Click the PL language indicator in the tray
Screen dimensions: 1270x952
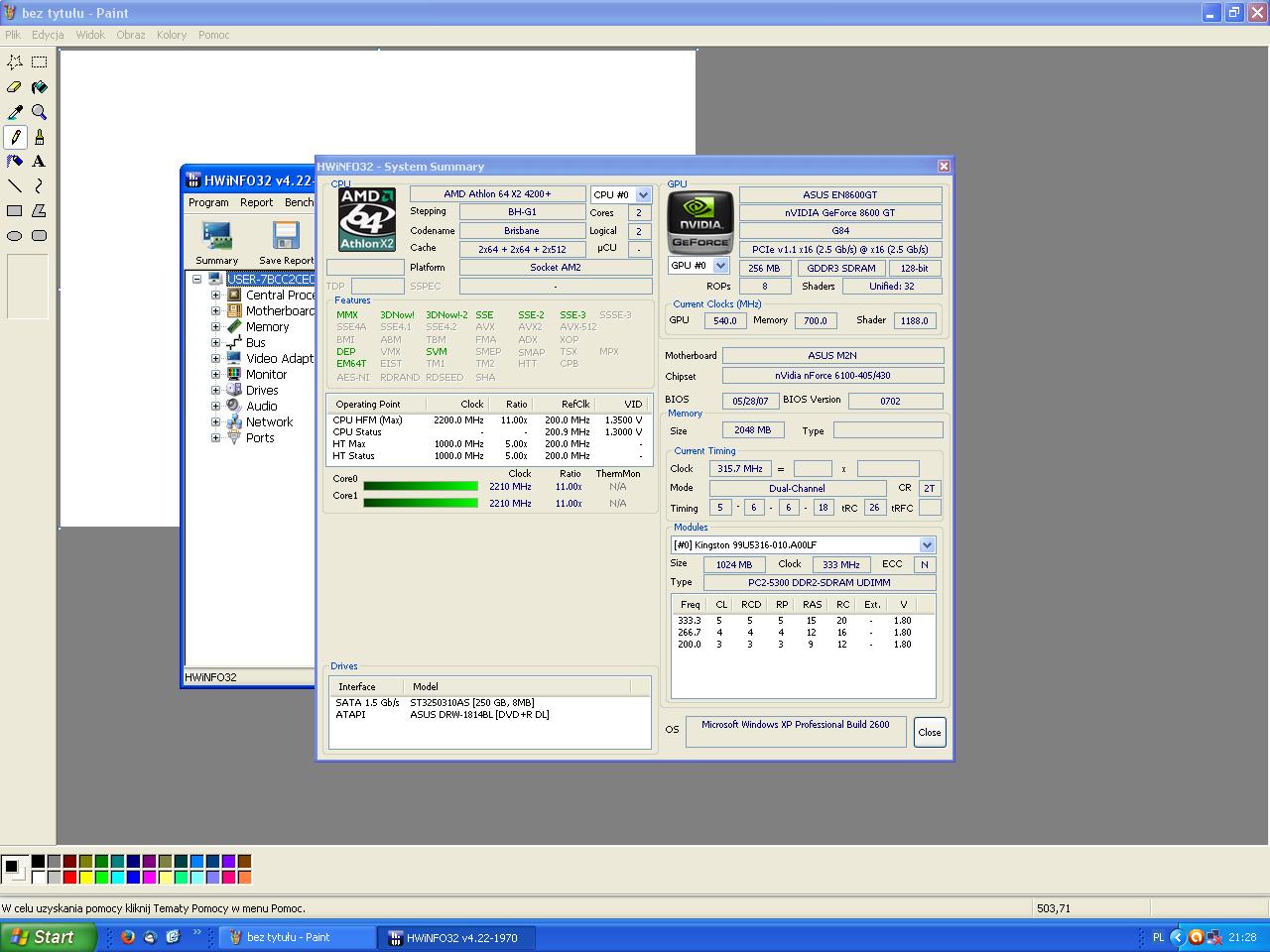pyautogui.click(x=1158, y=937)
